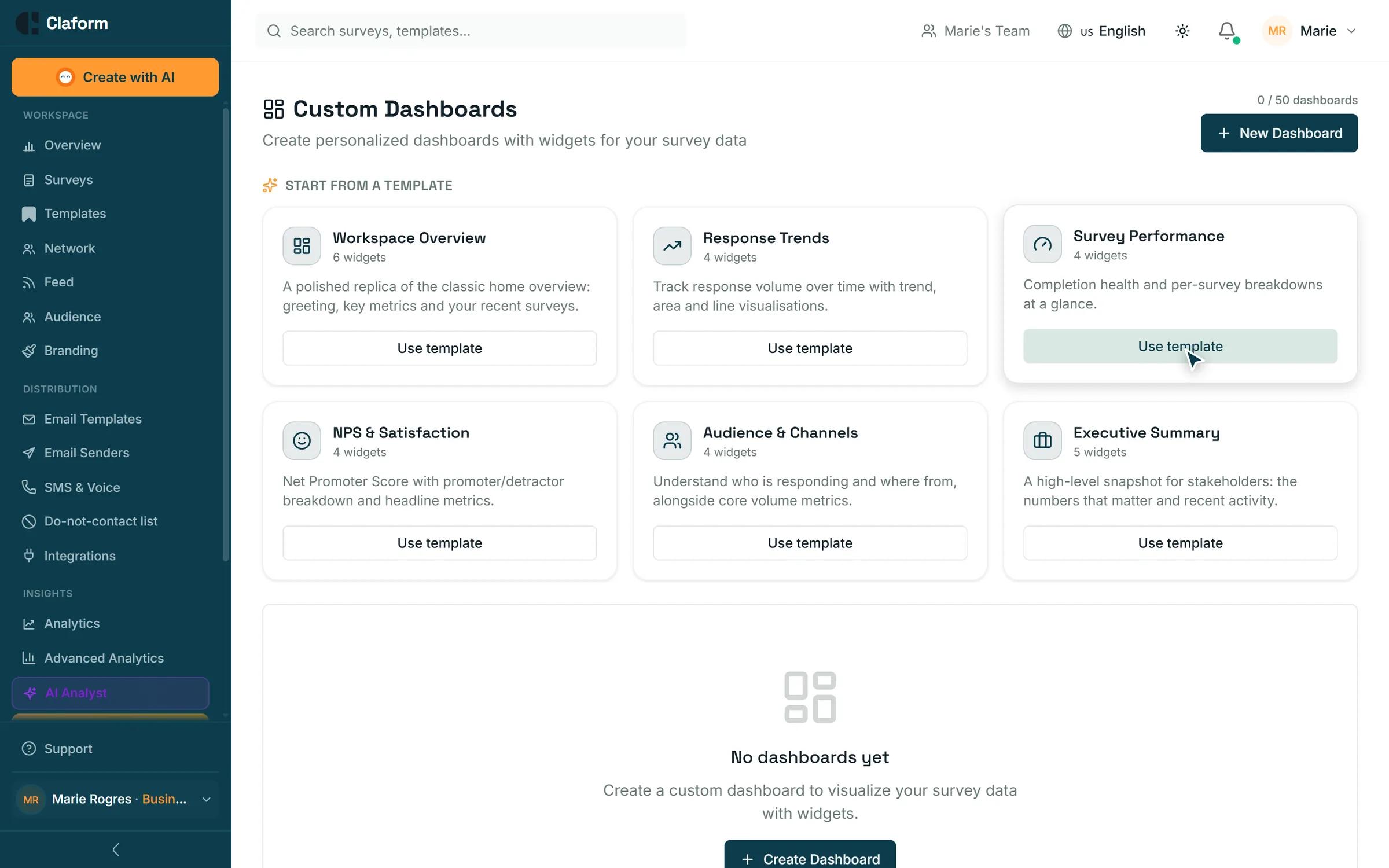Click the MR avatar in top bar
This screenshot has width=1389, height=868.
[1277, 31]
